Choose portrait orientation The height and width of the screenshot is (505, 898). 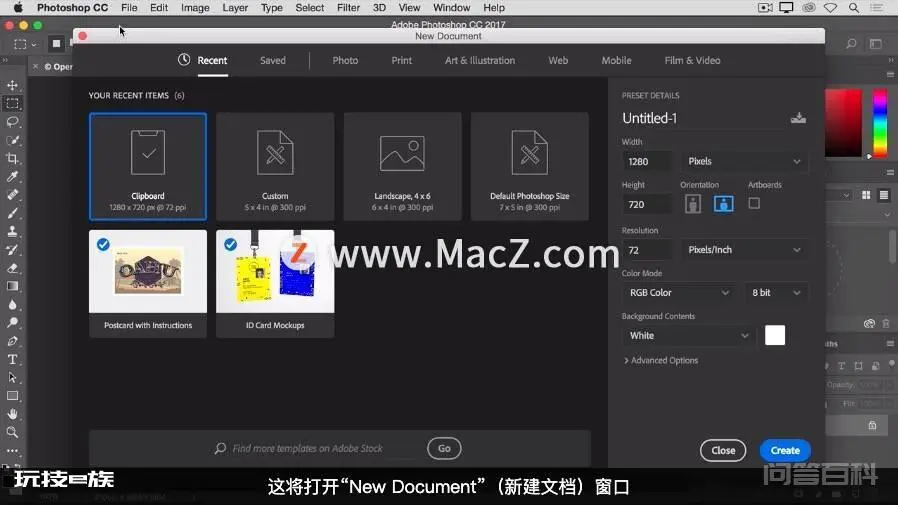point(693,204)
